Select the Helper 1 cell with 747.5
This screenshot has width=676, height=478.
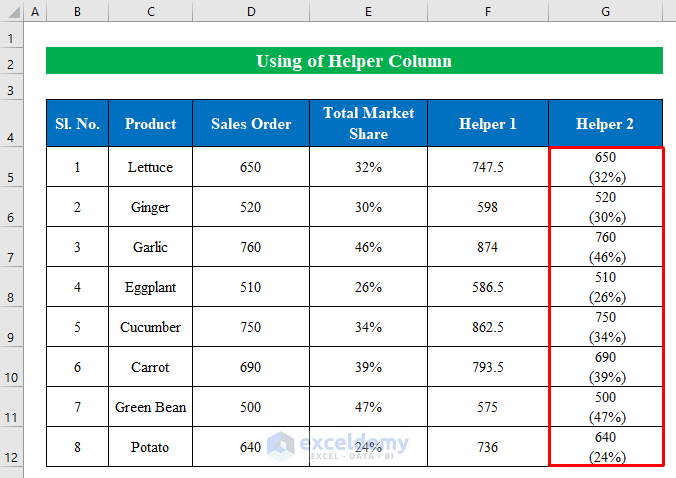click(488, 167)
